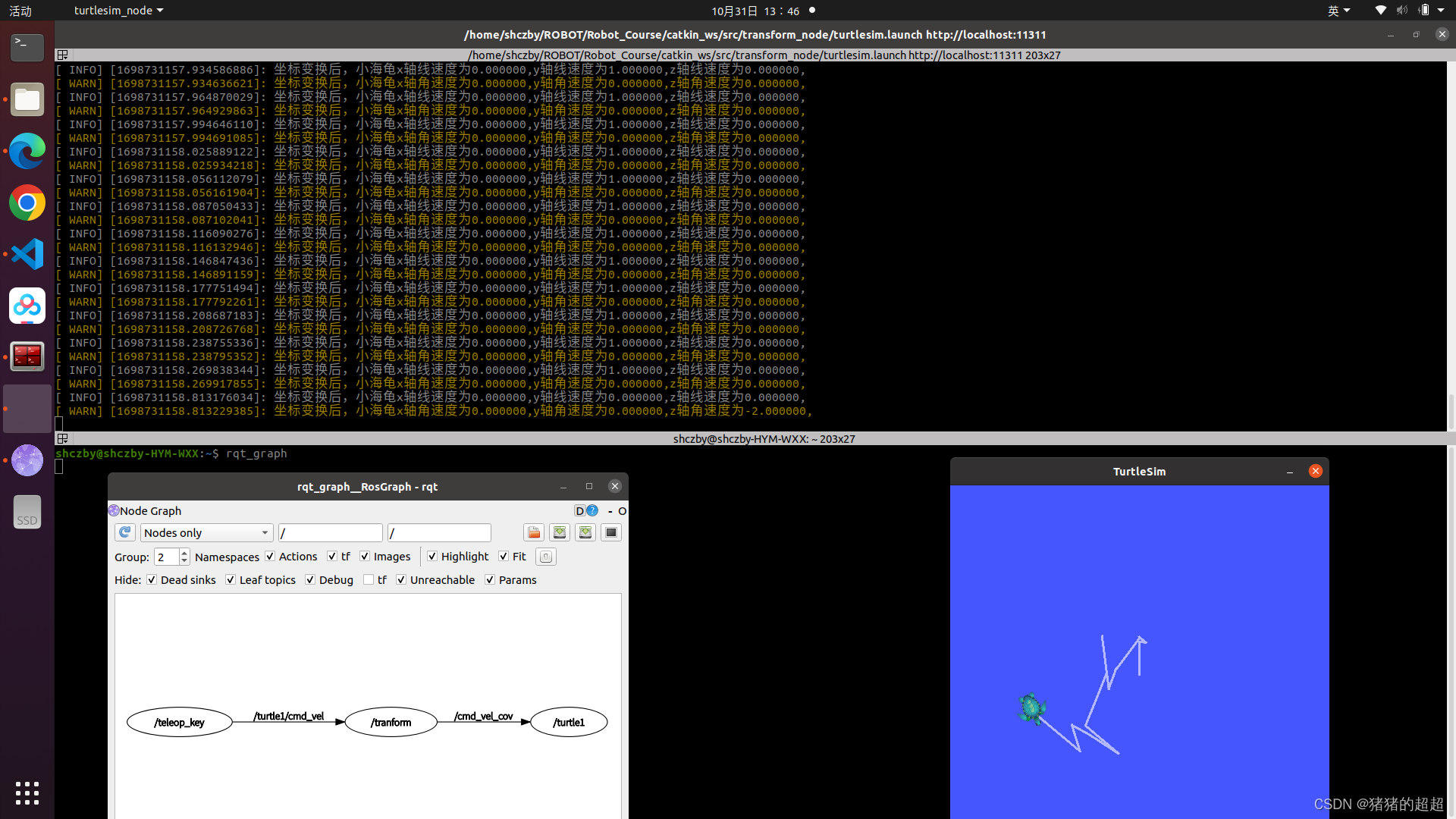
Task: Open the rqt help question icon
Action: [593, 511]
